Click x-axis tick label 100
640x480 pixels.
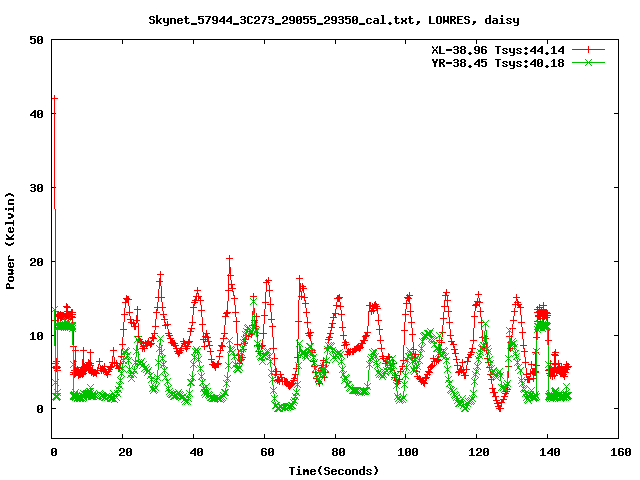pyautogui.click(x=408, y=452)
